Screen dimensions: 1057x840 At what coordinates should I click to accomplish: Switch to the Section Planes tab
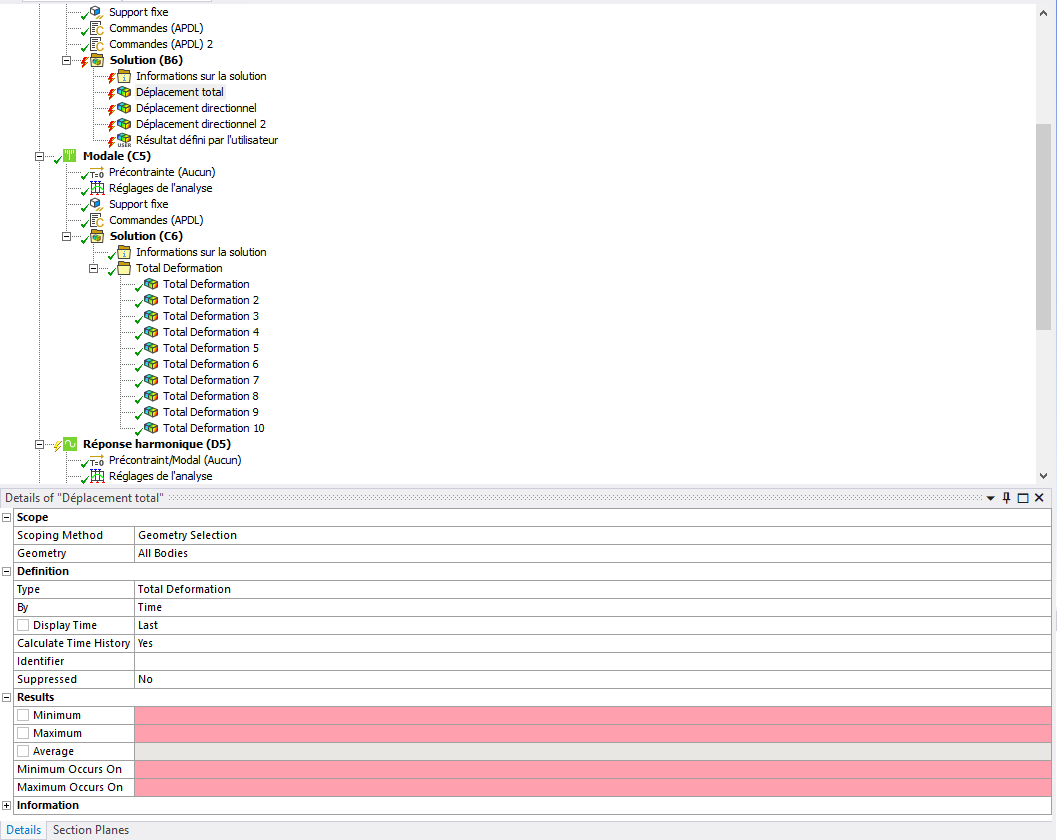[91, 830]
